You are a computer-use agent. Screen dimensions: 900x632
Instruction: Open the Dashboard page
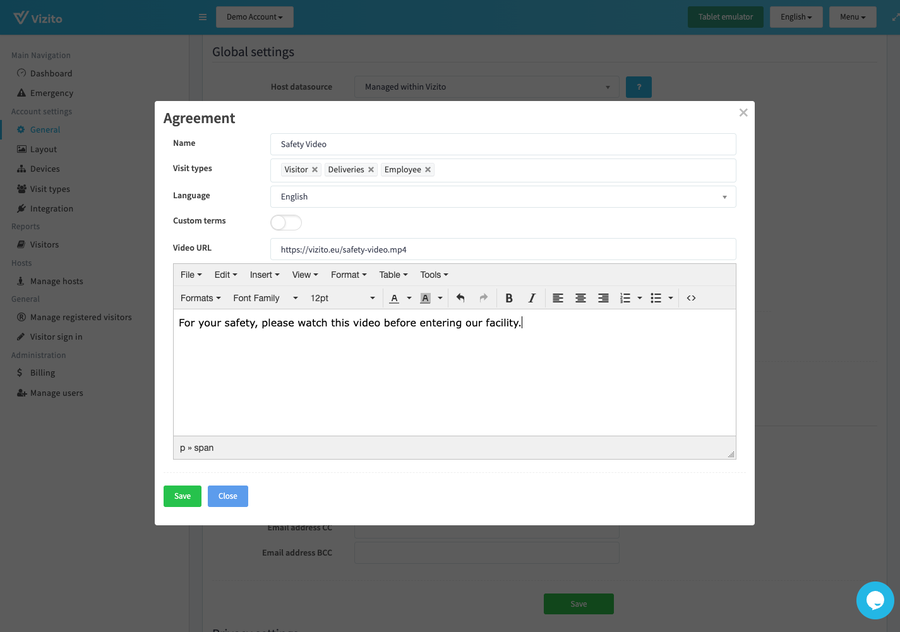pyautogui.click(x=46, y=73)
